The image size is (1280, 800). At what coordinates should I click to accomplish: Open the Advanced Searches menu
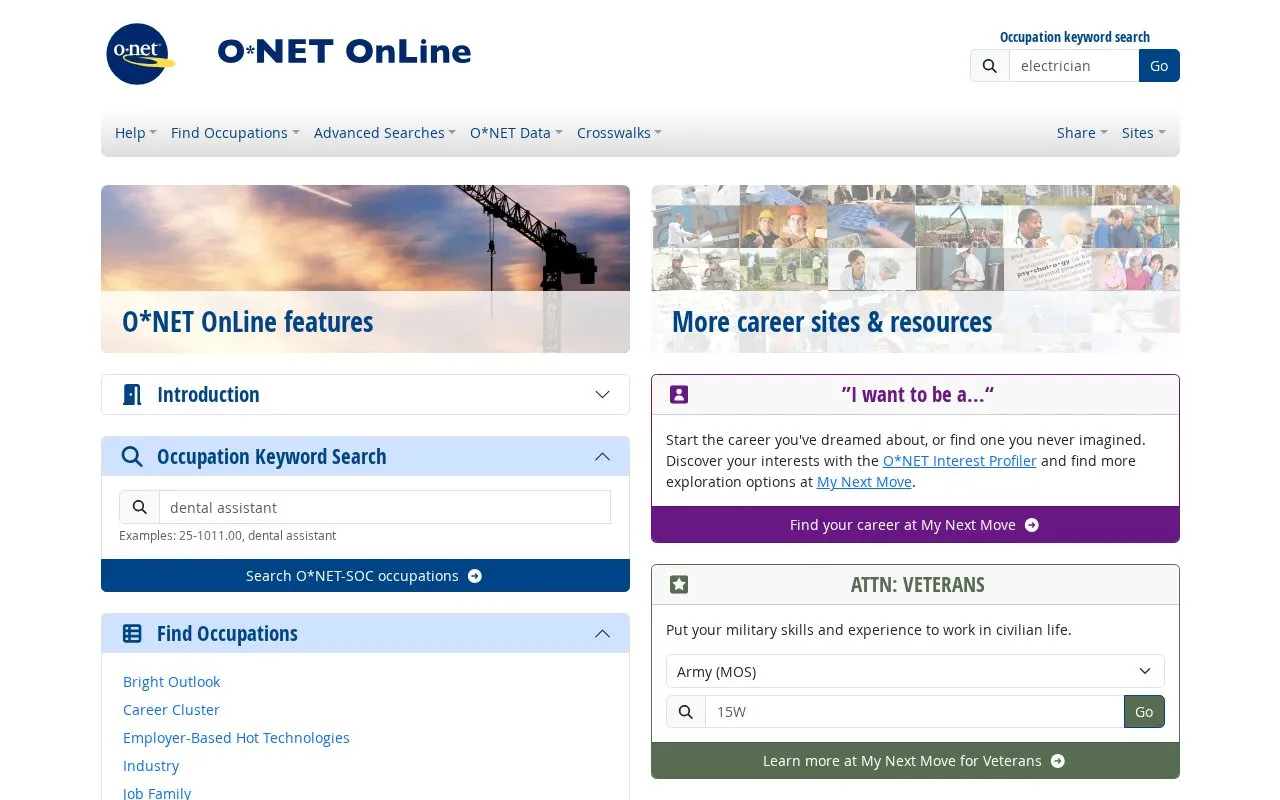384,133
